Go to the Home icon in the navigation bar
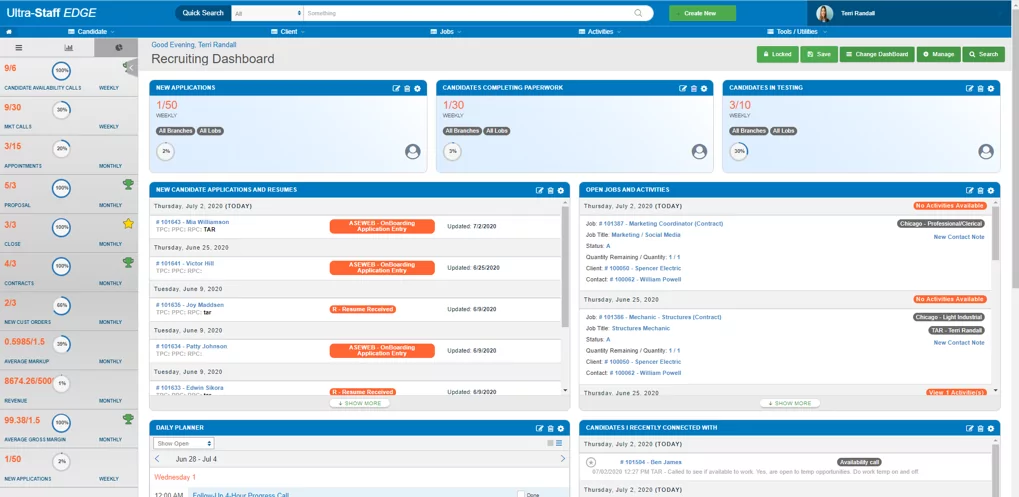Screen dimensions: 1019x497 9,31
